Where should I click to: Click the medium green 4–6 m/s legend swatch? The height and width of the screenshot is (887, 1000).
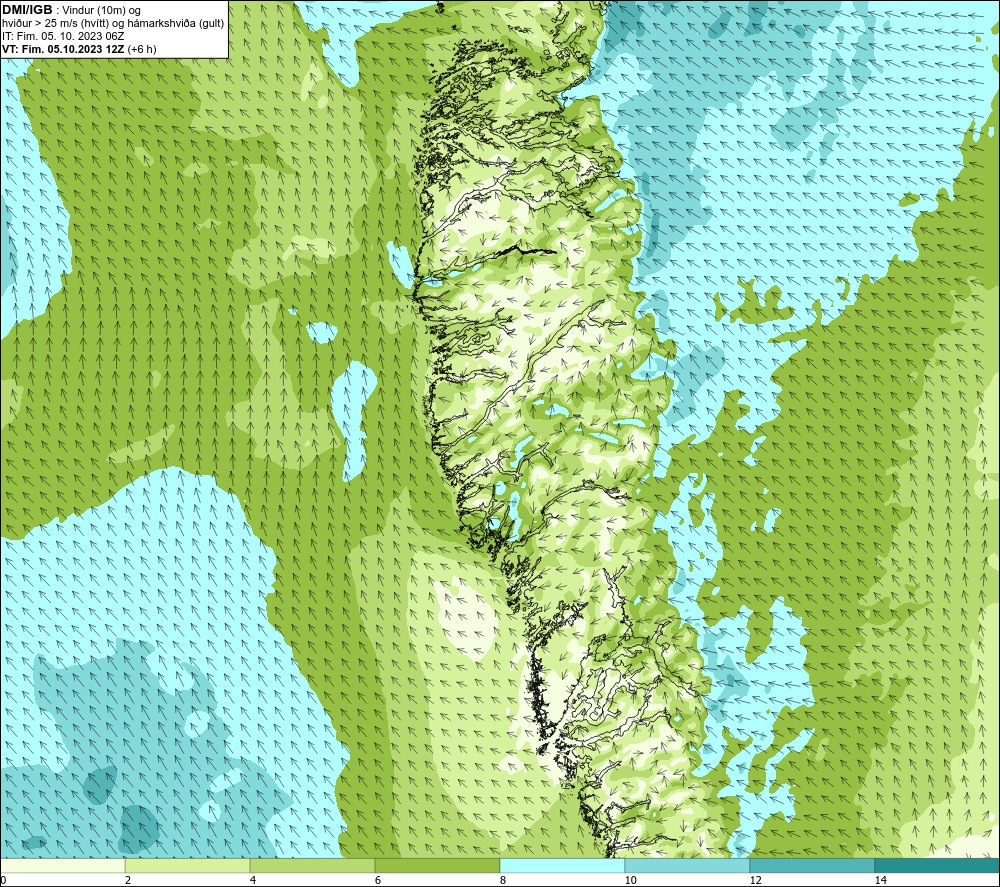tap(312, 865)
